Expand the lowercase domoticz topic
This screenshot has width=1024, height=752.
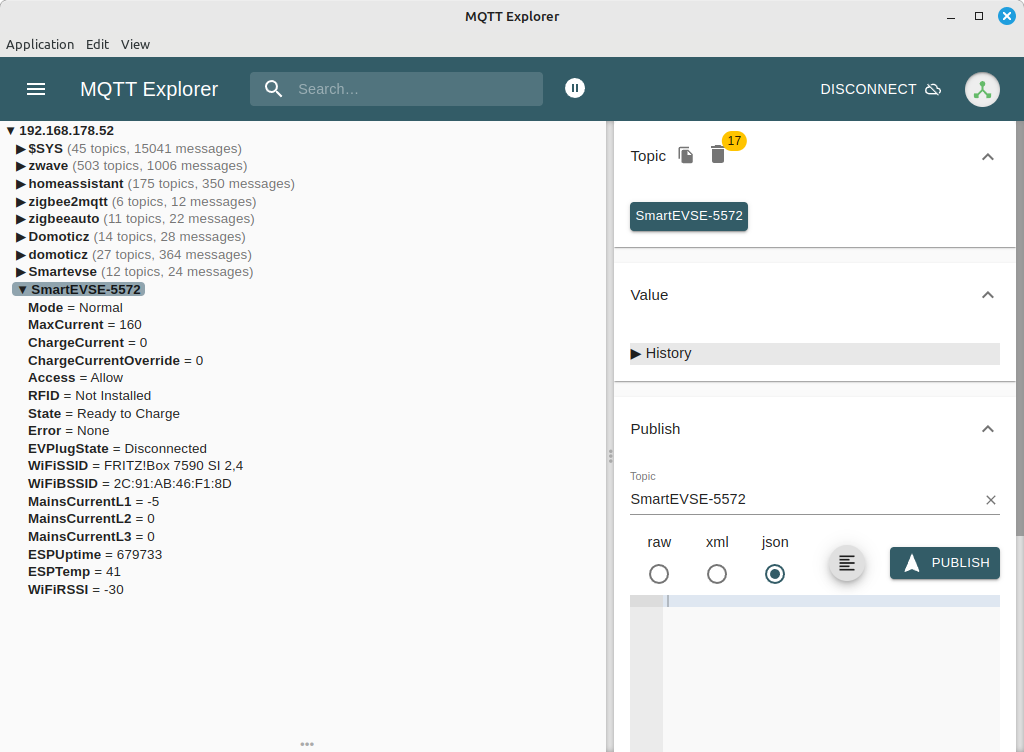(20, 255)
